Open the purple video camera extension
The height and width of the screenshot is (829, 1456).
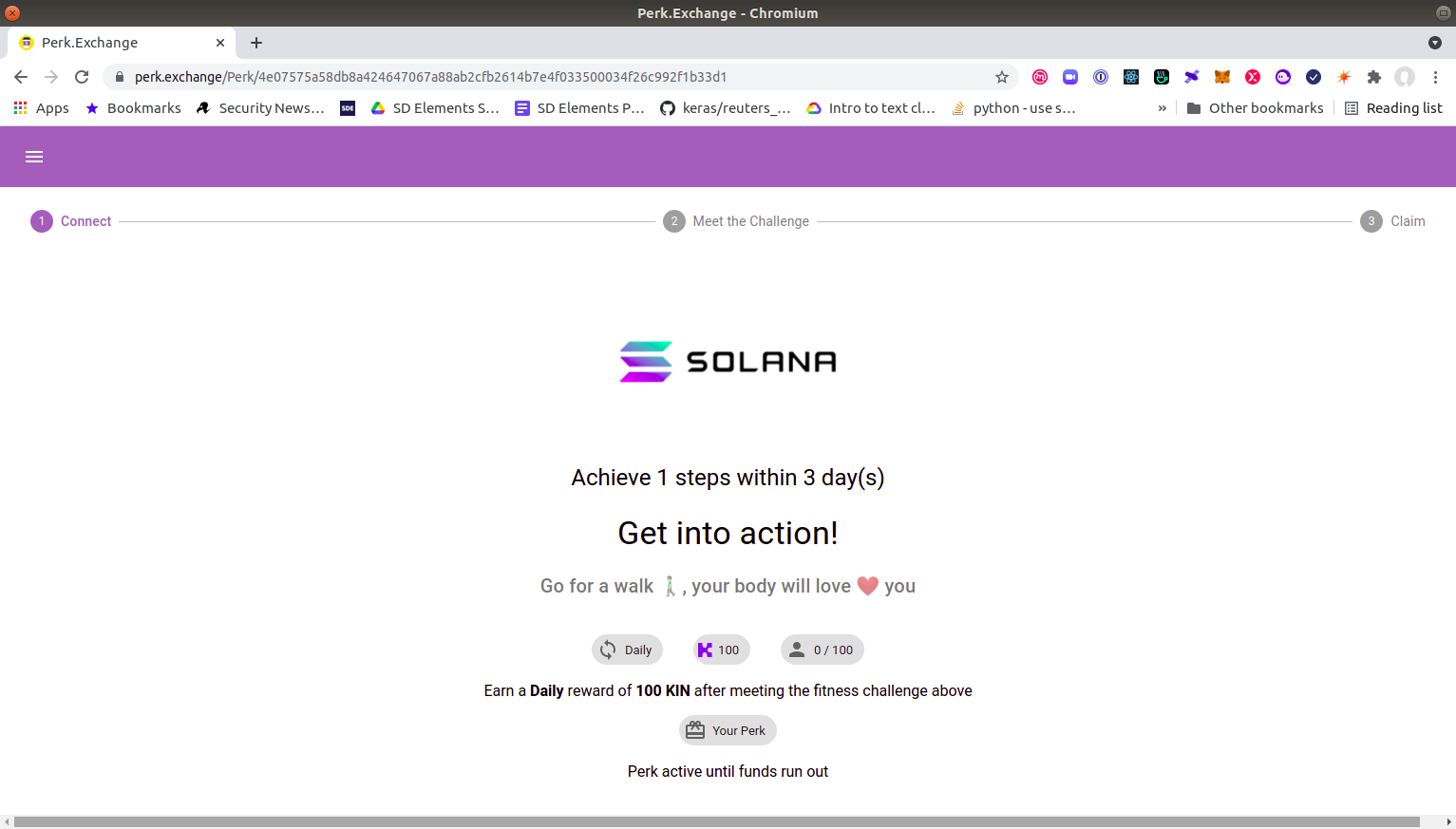point(1070,77)
